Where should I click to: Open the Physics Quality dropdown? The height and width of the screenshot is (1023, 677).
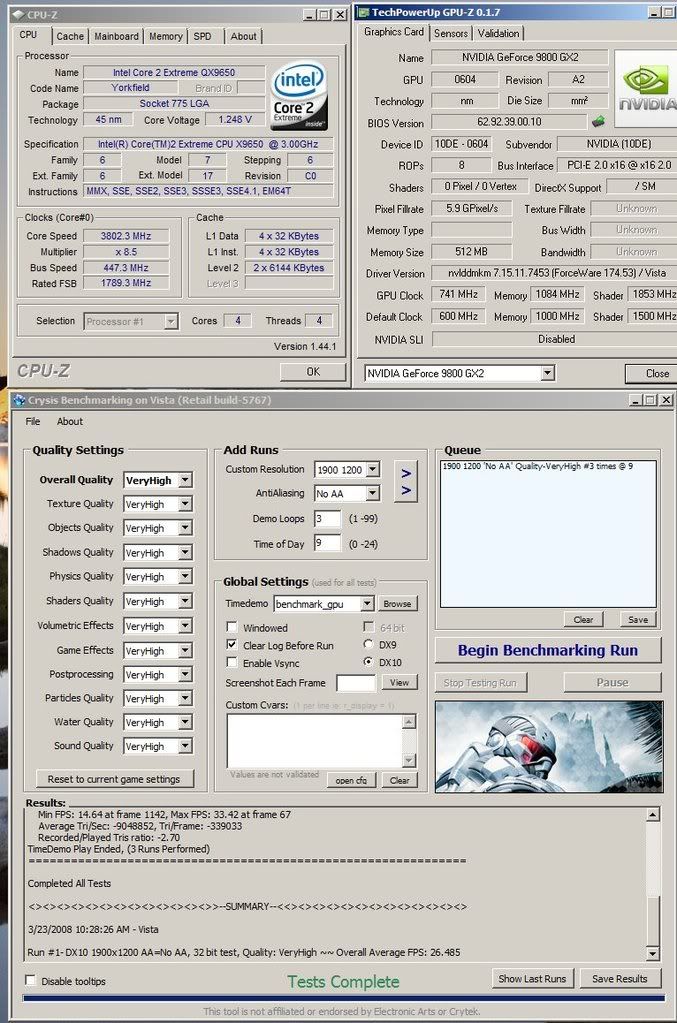[185, 577]
